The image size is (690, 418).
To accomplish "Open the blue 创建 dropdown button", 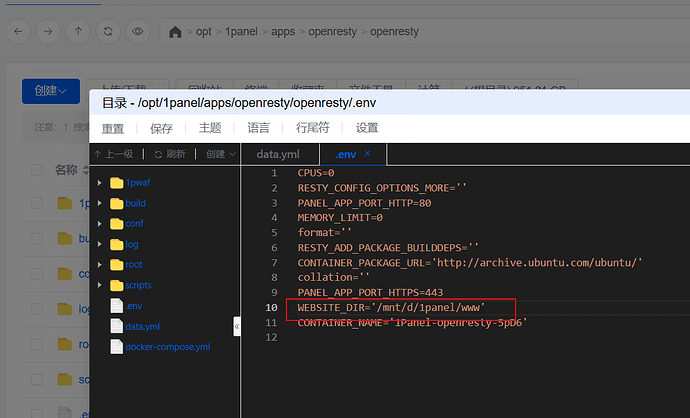I will point(51,91).
